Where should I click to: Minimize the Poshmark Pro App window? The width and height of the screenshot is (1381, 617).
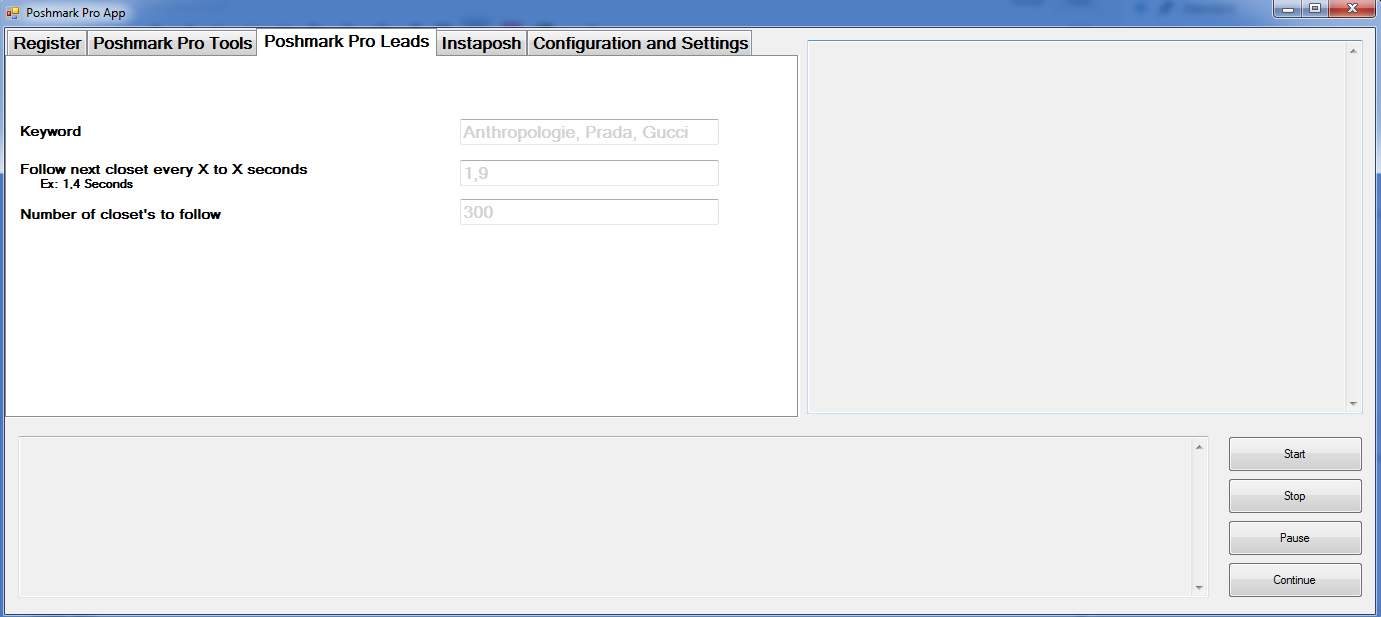tap(1287, 9)
